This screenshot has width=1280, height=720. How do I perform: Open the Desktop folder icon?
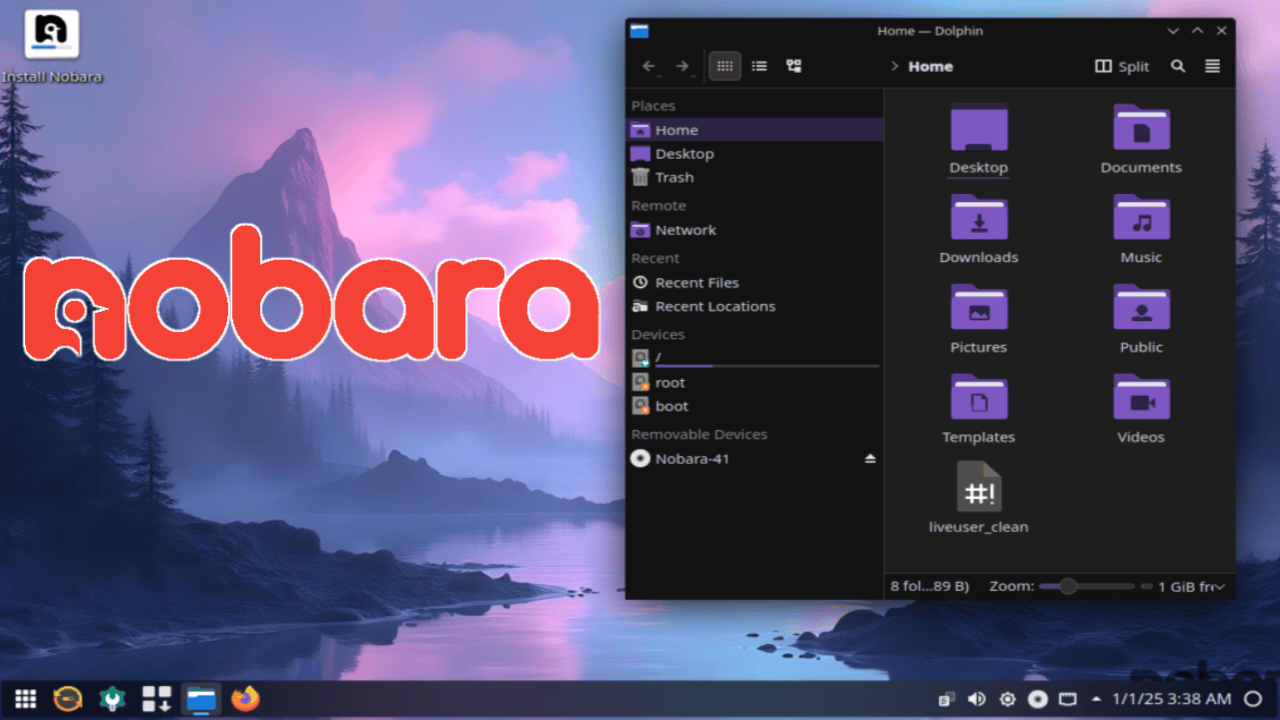[979, 128]
